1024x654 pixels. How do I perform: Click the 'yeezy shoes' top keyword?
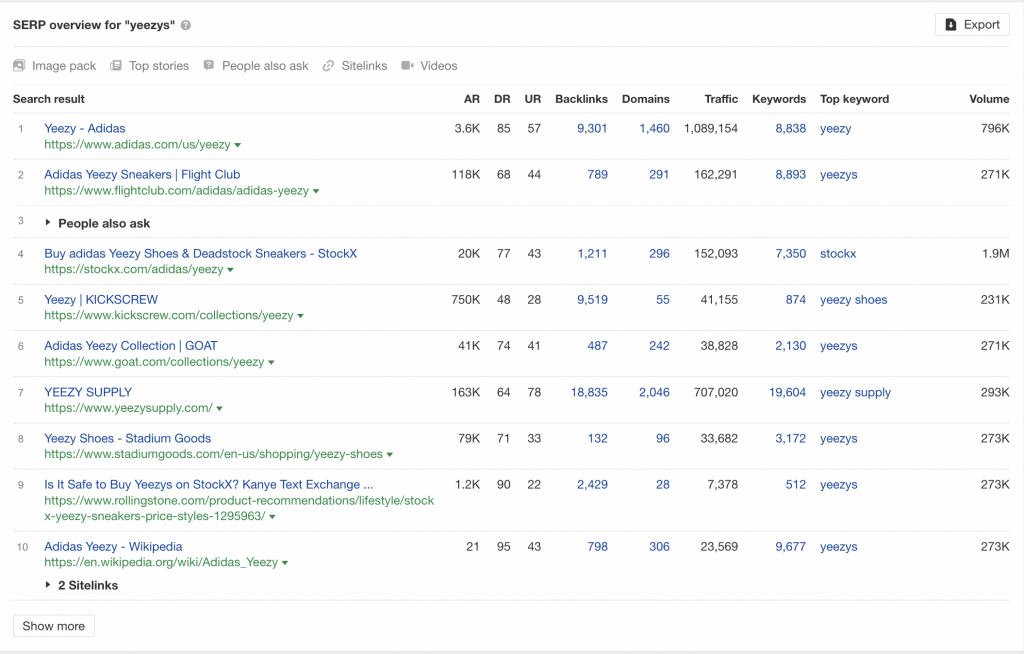tap(854, 299)
